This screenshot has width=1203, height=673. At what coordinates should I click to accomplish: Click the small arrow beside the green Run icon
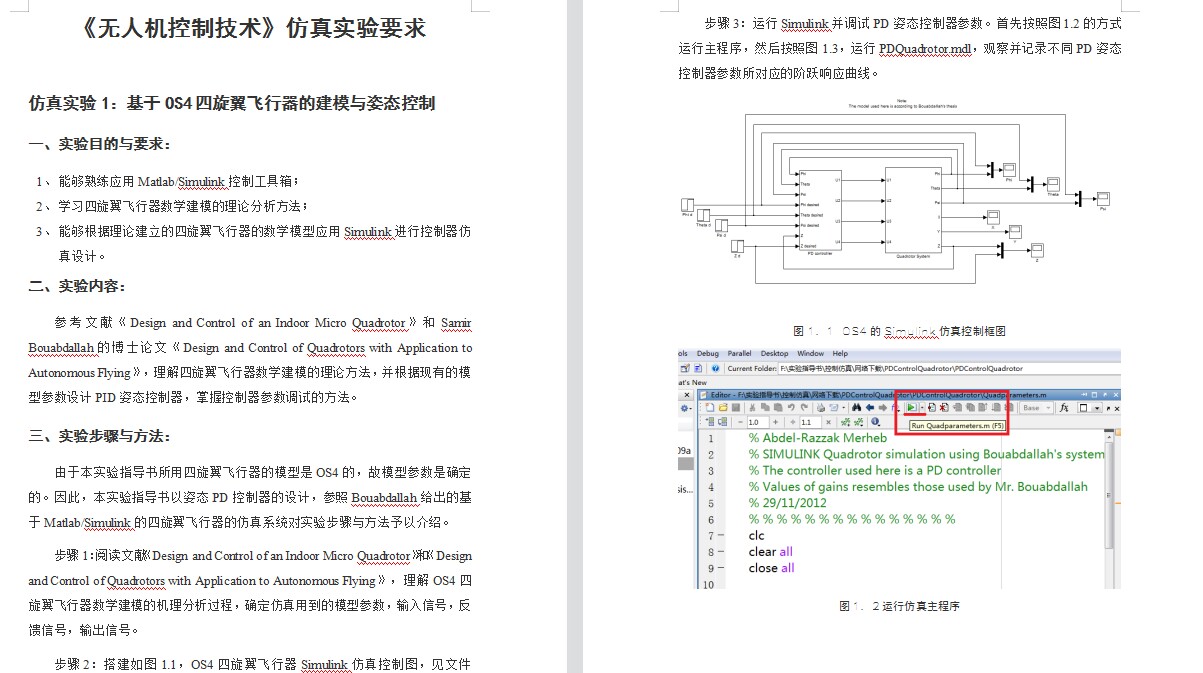[x=922, y=408]
